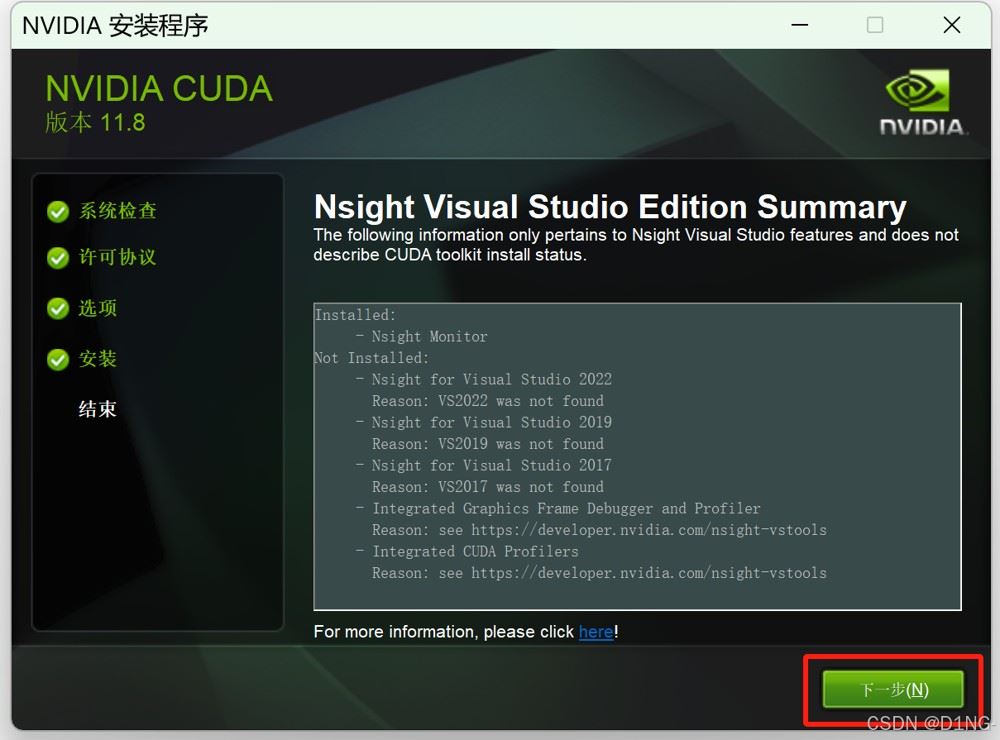Select the 结束 step label
Screen dimensions: 1000x740
coord(98,409)
